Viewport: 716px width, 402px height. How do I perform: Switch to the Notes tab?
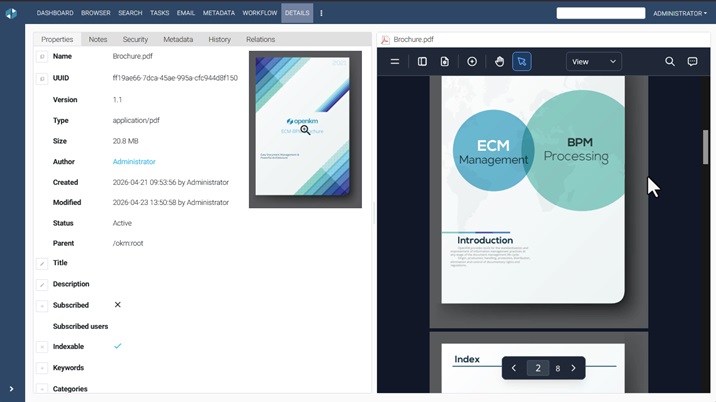98,39
